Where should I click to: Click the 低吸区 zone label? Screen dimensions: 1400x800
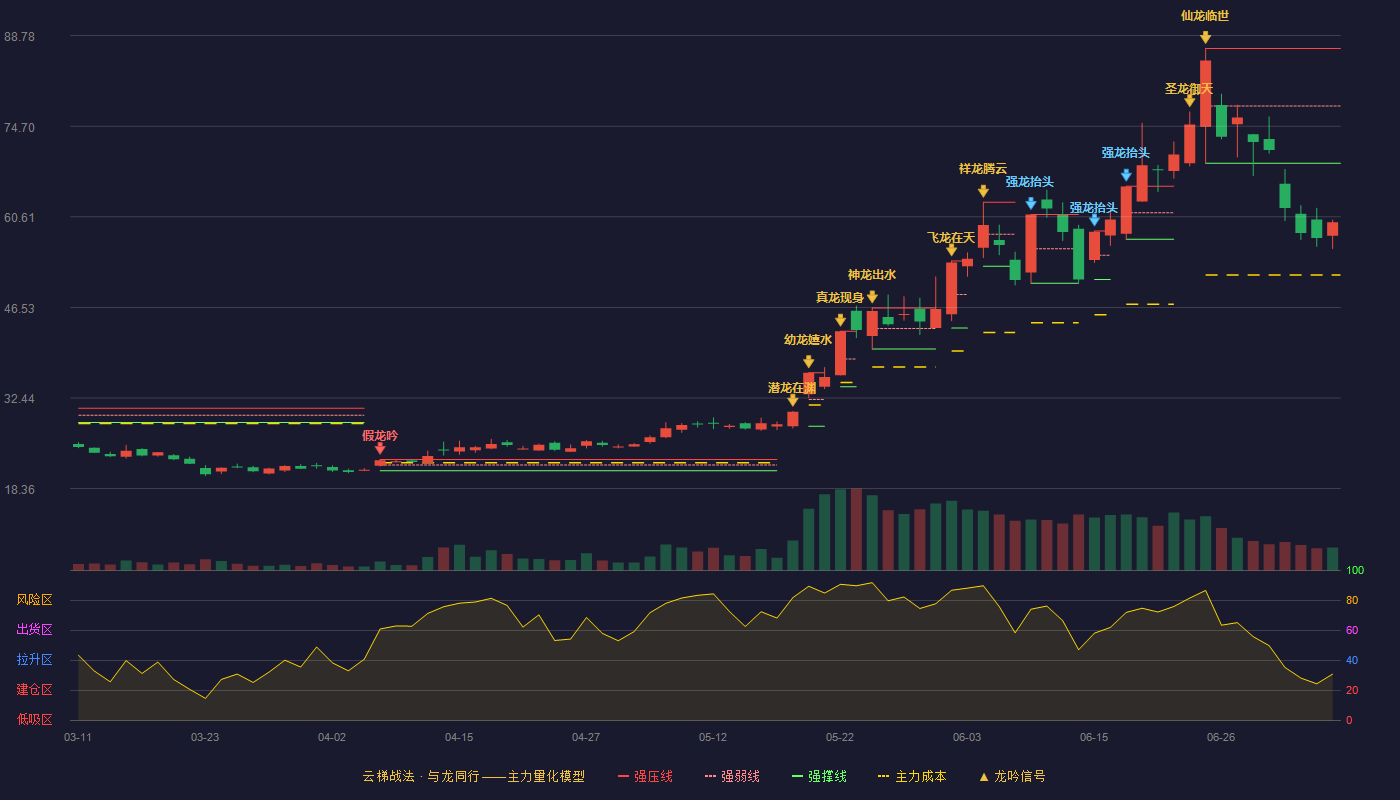[x=35, y=719]
